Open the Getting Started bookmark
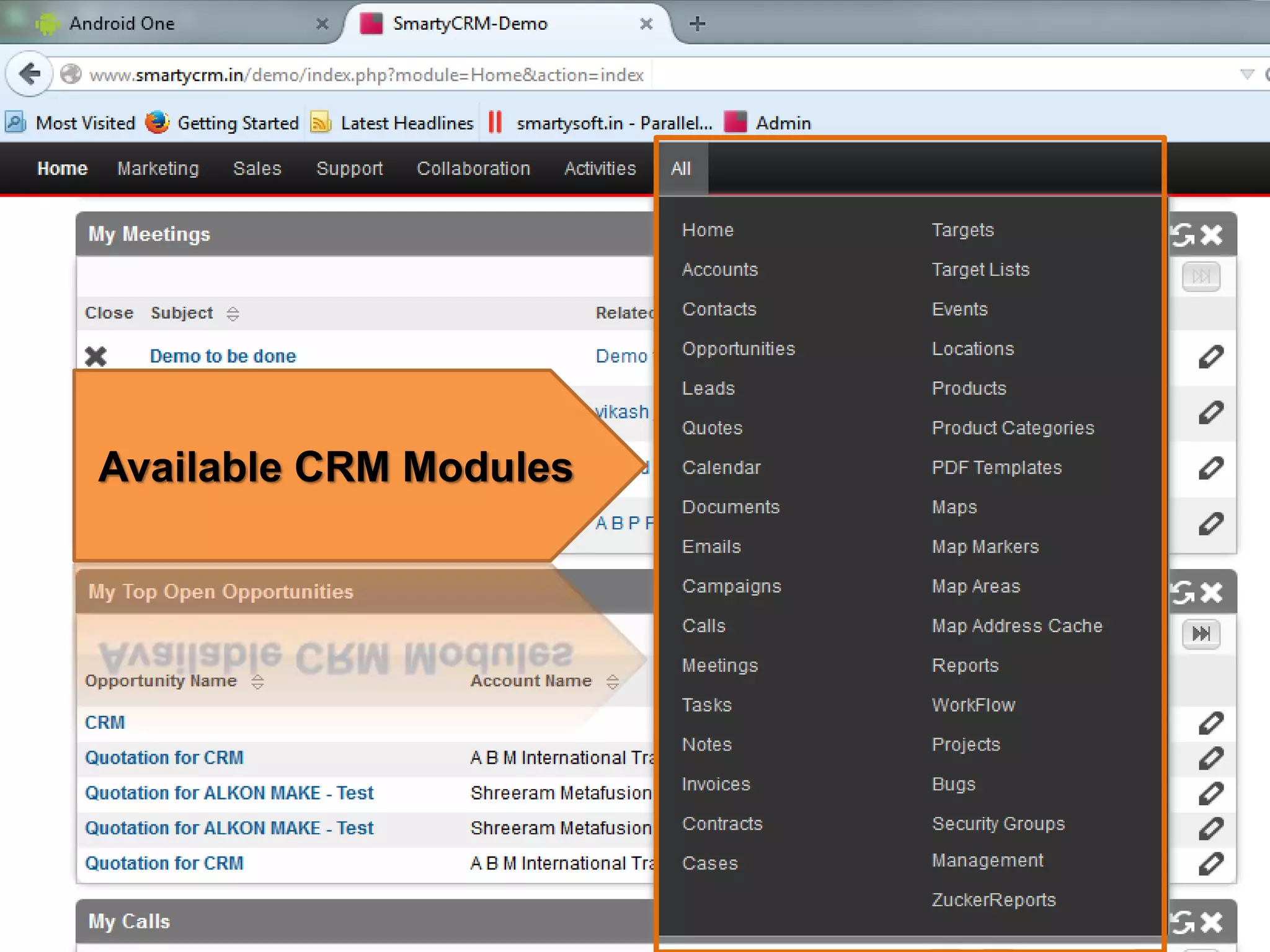 pyautogui.click(x=222, y=123)
